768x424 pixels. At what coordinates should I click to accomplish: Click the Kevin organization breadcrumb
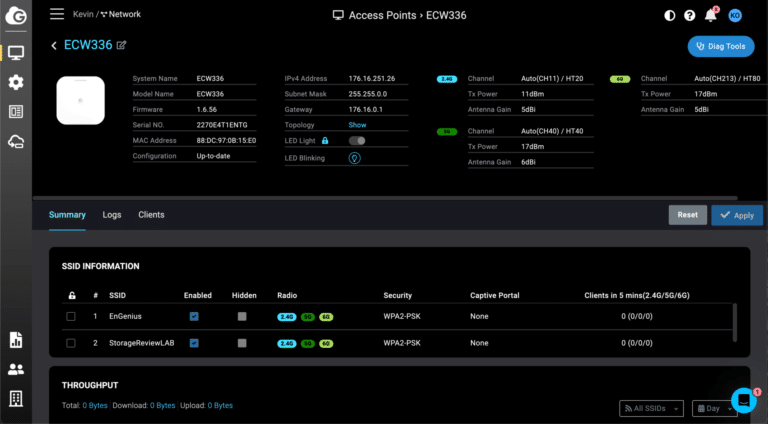click(83, 14)
